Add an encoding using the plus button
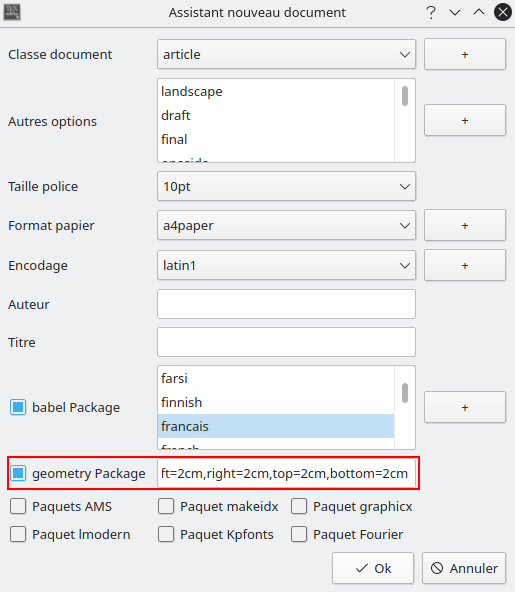The width and height of the screenshot is (515, 592). (465, 265)
